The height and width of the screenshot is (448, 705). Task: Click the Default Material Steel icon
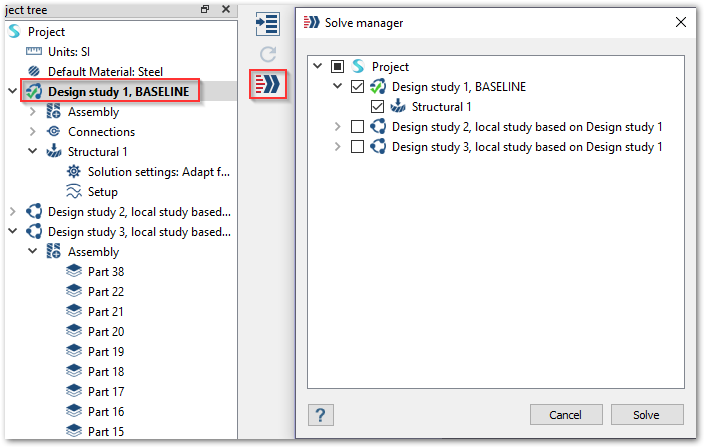tap(34, 72)
